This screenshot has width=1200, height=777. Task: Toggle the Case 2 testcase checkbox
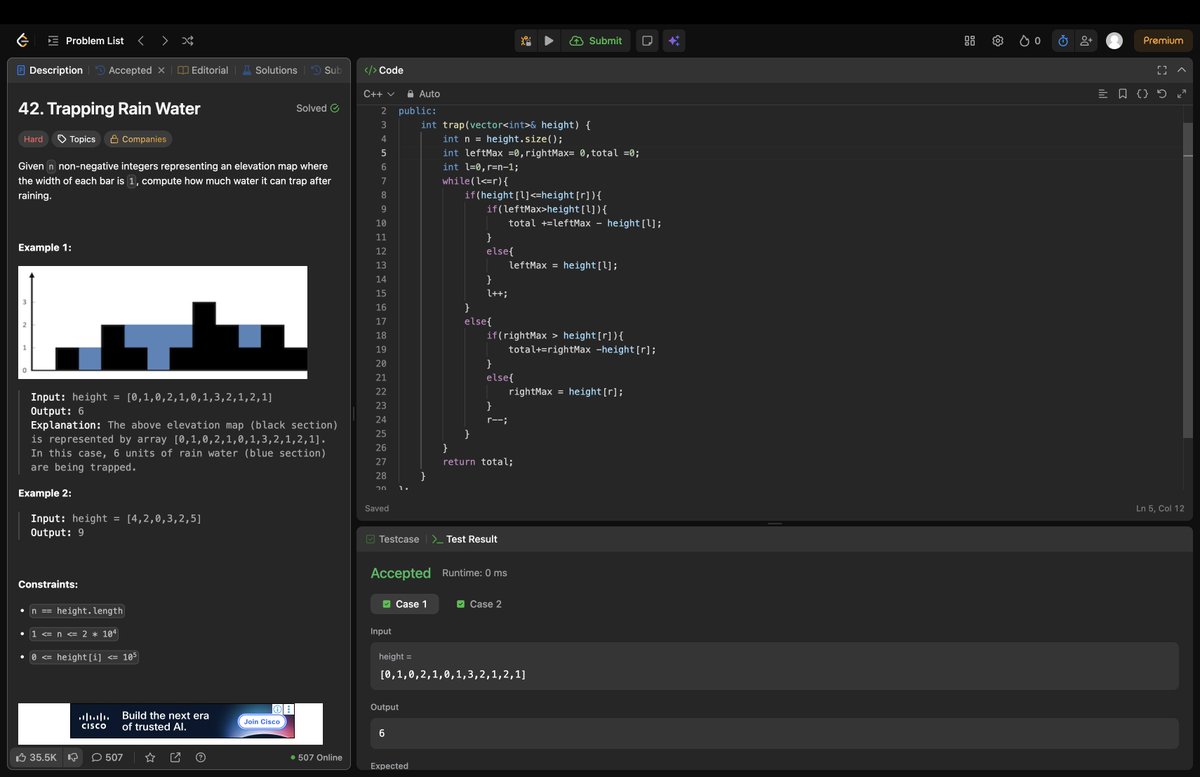click(460, 604)
